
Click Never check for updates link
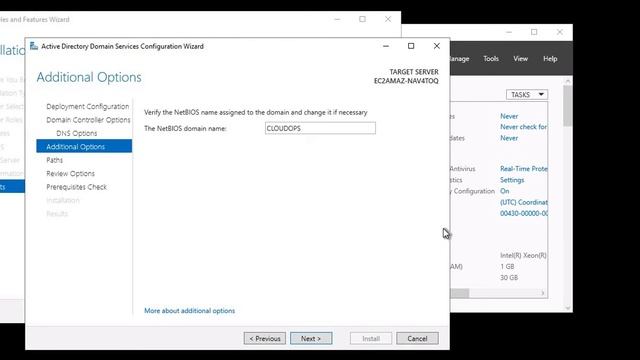click(523, 127)
